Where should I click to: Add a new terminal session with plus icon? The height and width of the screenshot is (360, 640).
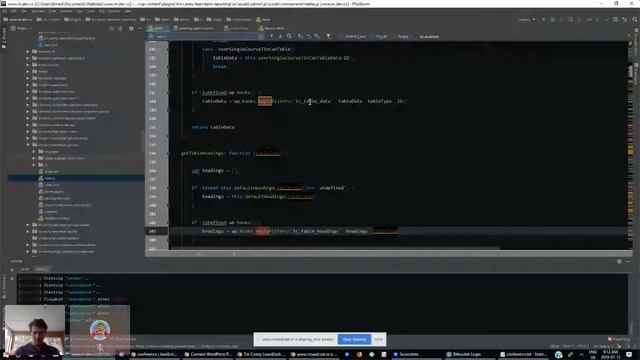click(x=12, y=269)
